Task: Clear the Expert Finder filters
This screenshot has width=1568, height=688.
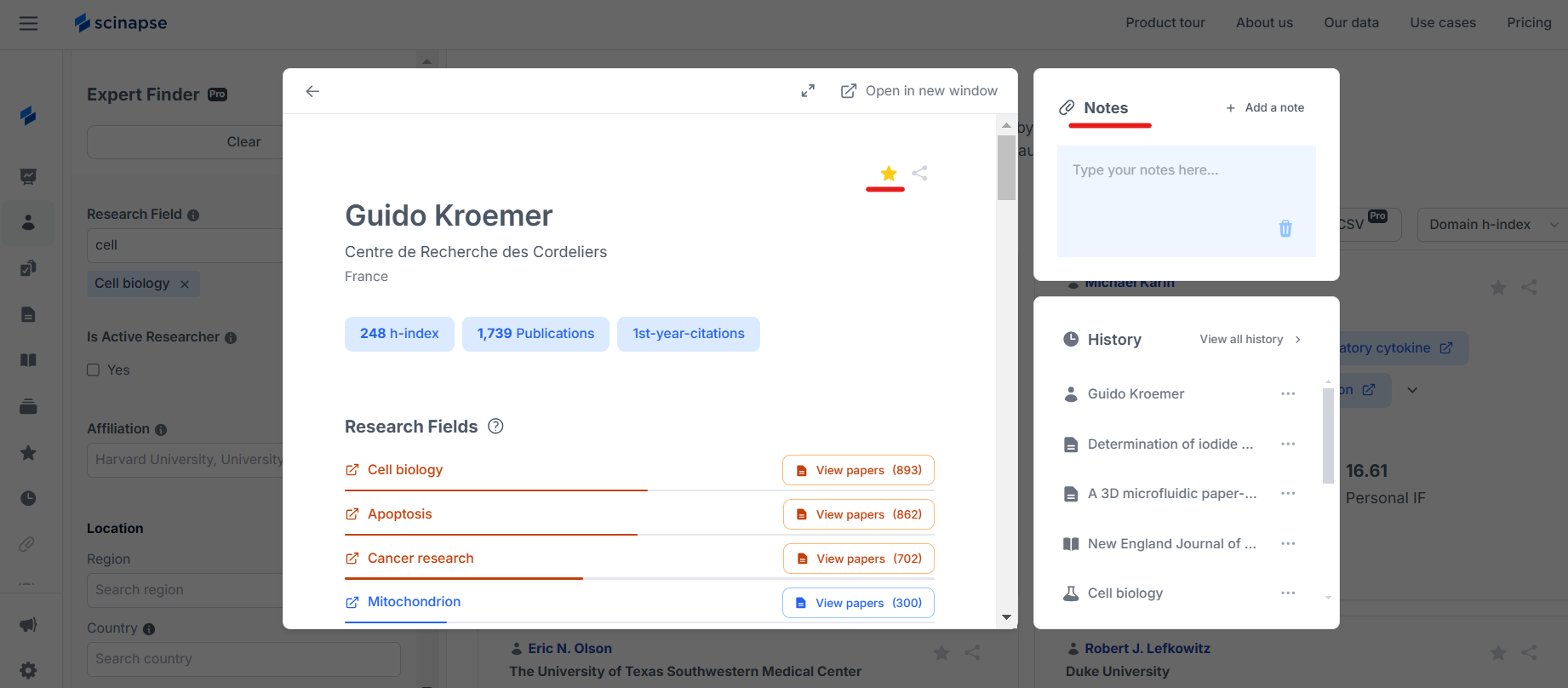Action: click(x=243, y=142)
